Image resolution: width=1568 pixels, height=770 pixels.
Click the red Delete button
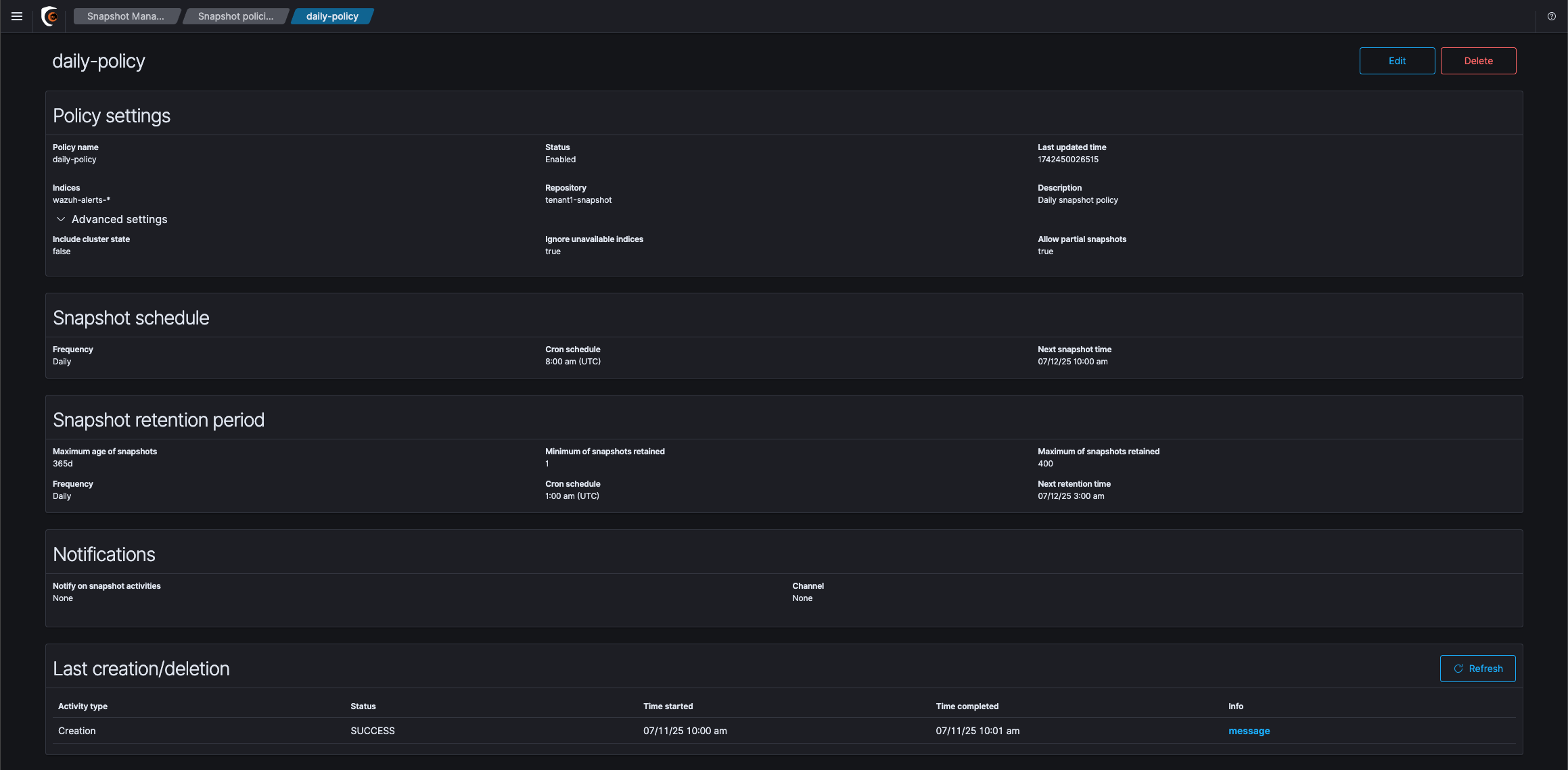pyautogui.click(x=1478, y=61)
